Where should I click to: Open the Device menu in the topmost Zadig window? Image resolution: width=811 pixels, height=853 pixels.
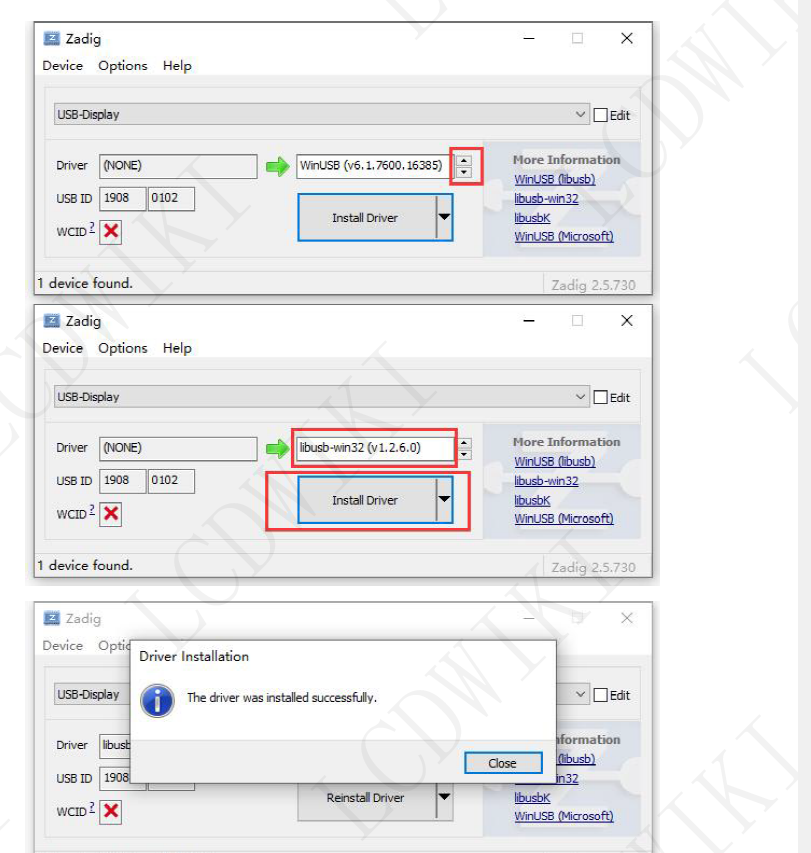pyautogui.click(x=62, y=66)
